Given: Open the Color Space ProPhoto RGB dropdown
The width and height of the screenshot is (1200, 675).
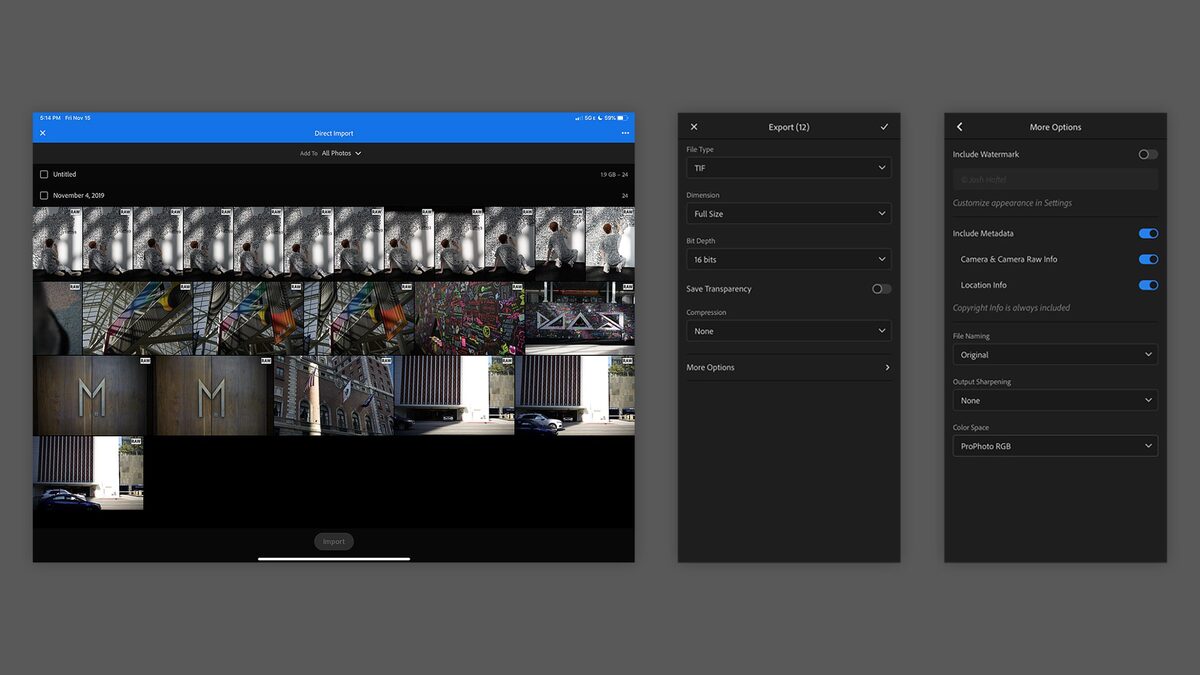Looking at the screenshot, I should coord(1055,446).
